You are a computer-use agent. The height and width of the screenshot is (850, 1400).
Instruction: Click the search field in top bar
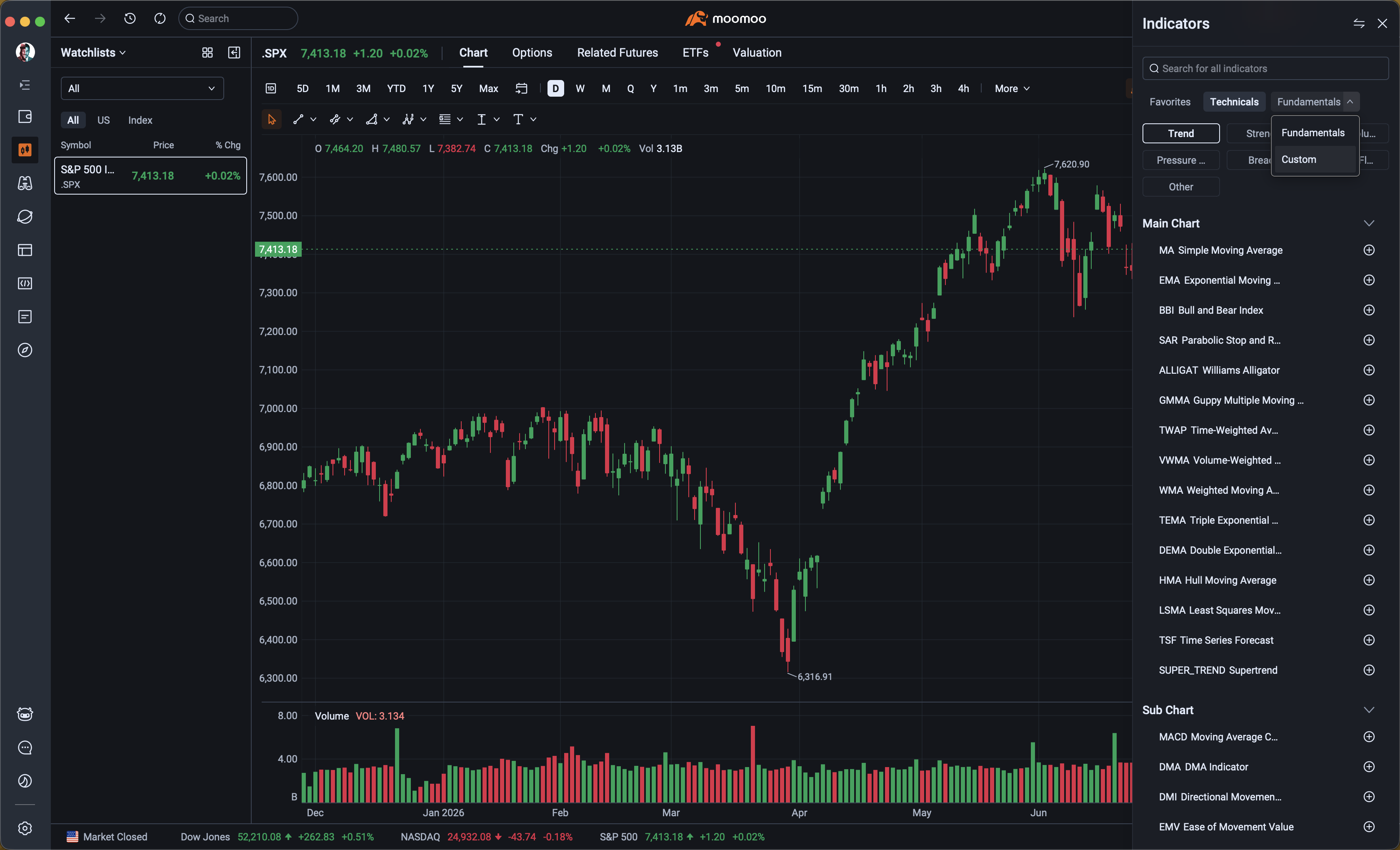[x=238, y=19]
